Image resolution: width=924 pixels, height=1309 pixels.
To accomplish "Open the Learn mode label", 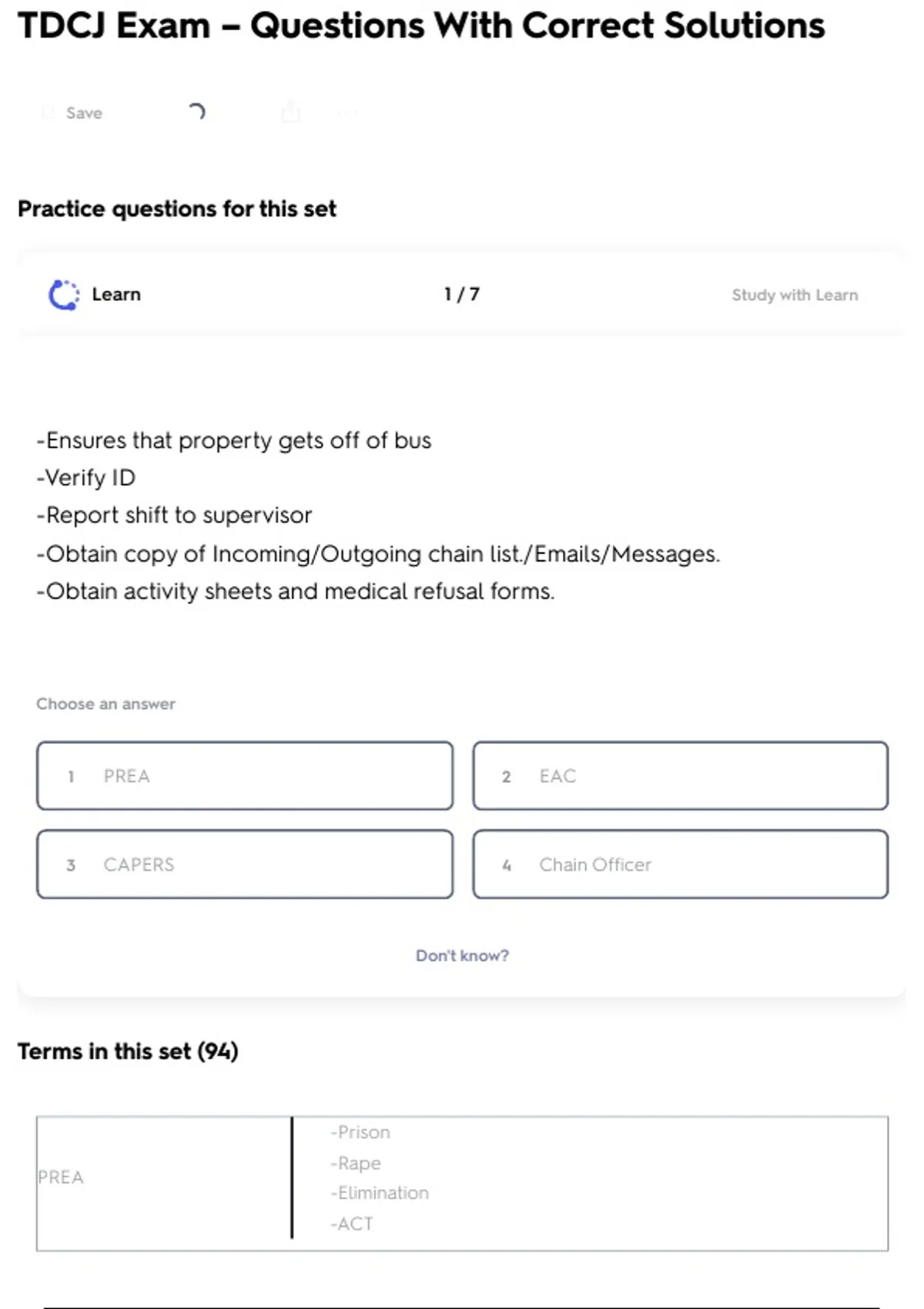I will [116, 294].
